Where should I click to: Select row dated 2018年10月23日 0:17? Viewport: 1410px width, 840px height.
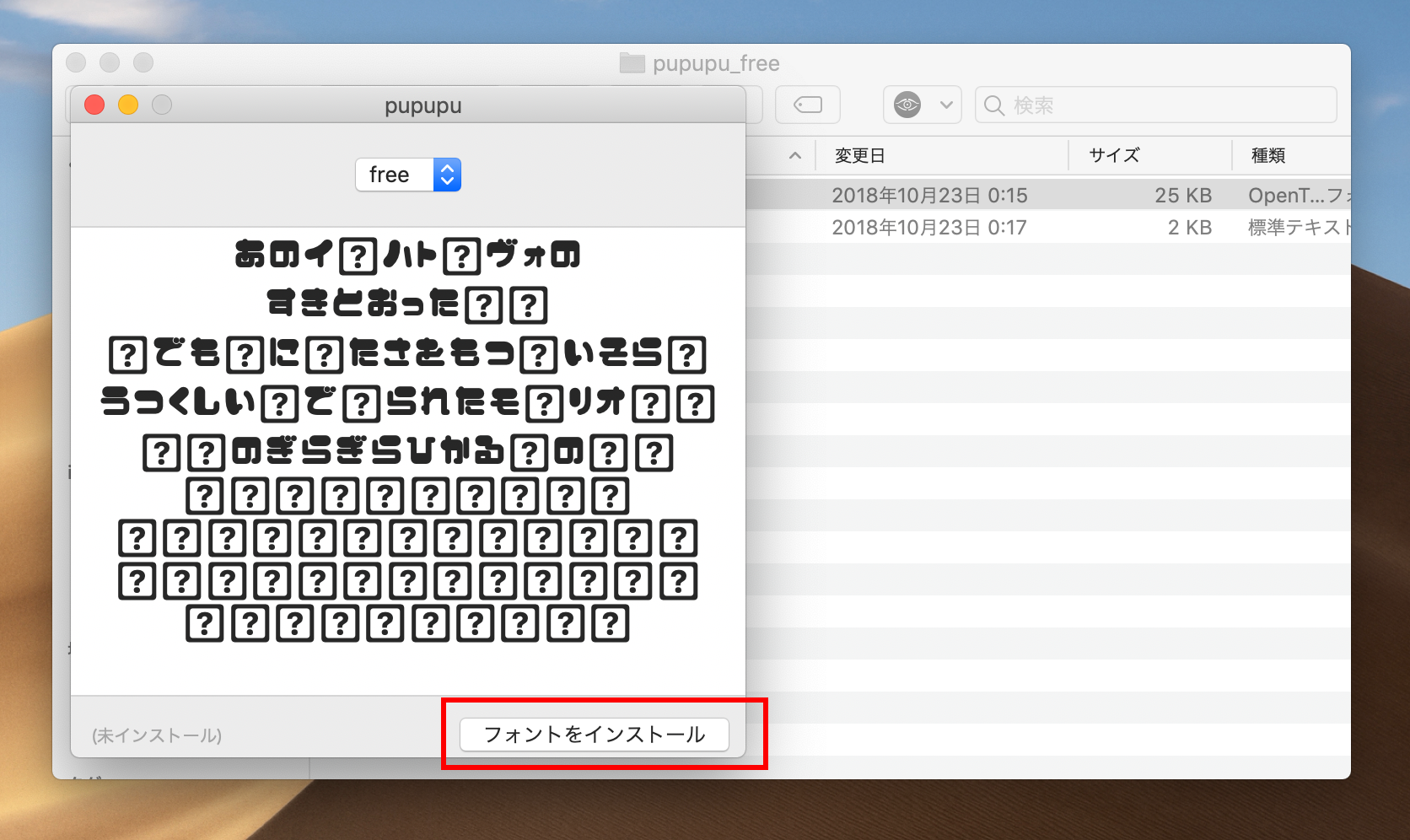(x=1048, y=227)
